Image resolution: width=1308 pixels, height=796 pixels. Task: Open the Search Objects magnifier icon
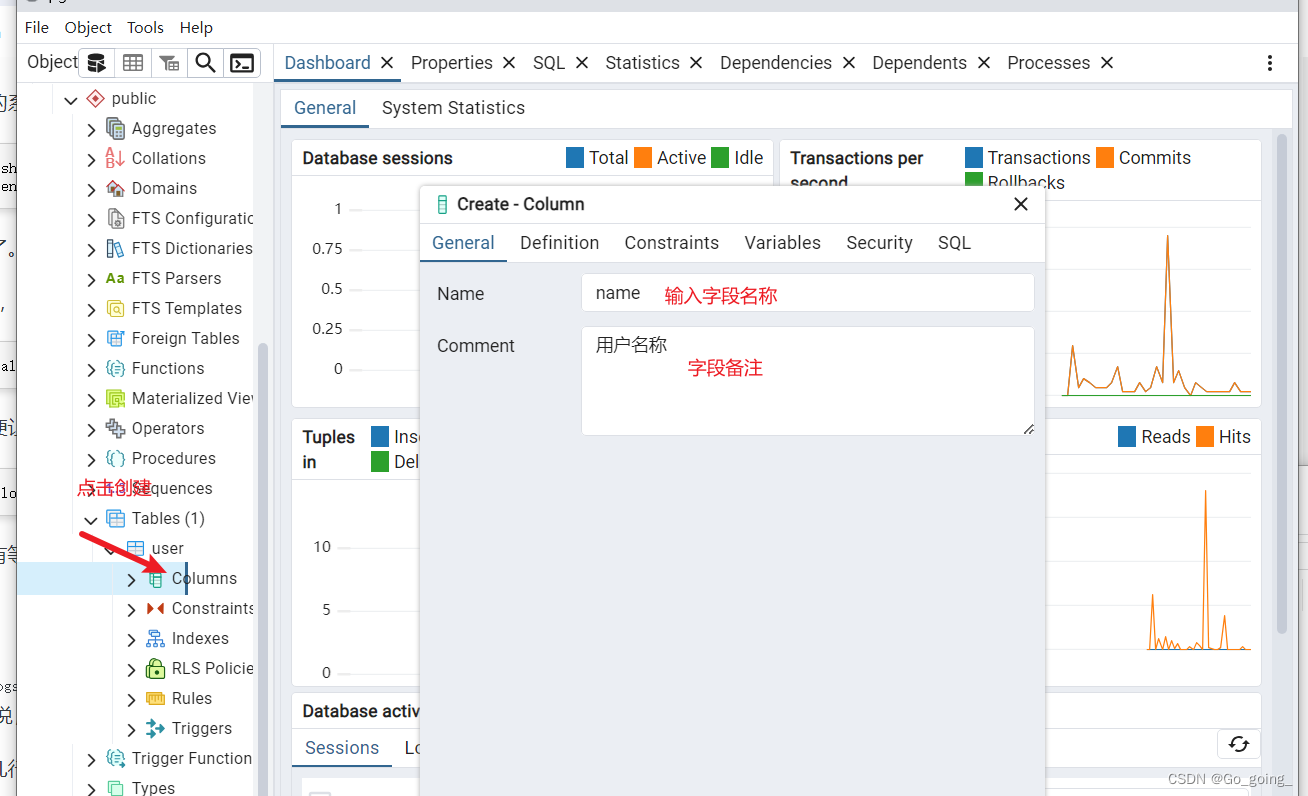(x=205, y=63)
